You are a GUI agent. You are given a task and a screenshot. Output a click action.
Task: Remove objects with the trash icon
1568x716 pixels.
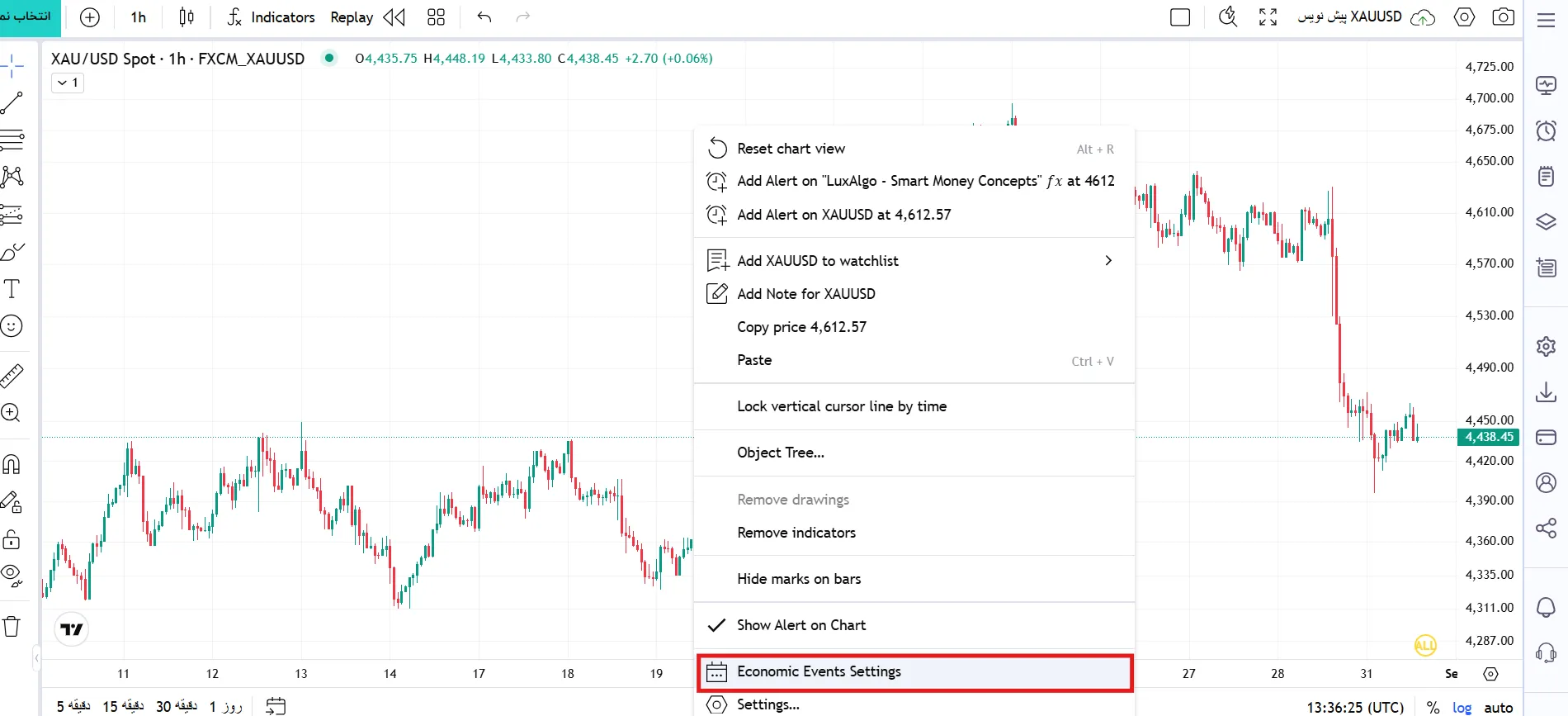12,626
